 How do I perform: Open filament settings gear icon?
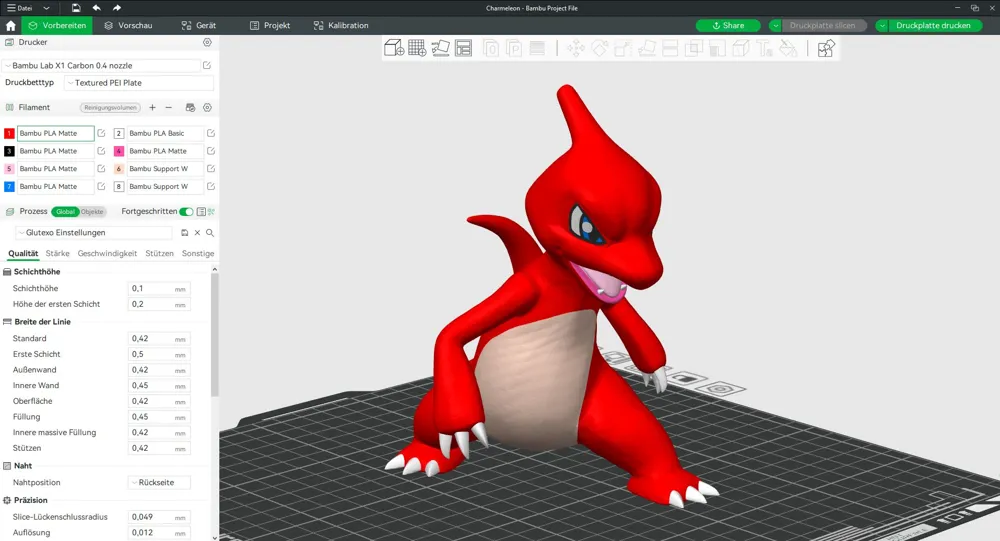(x=207, y=107)
